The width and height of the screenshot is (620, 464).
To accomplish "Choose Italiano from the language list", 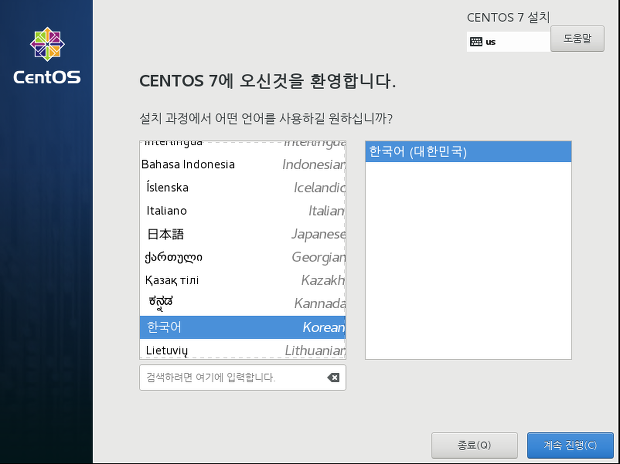I will coord(242,211).
